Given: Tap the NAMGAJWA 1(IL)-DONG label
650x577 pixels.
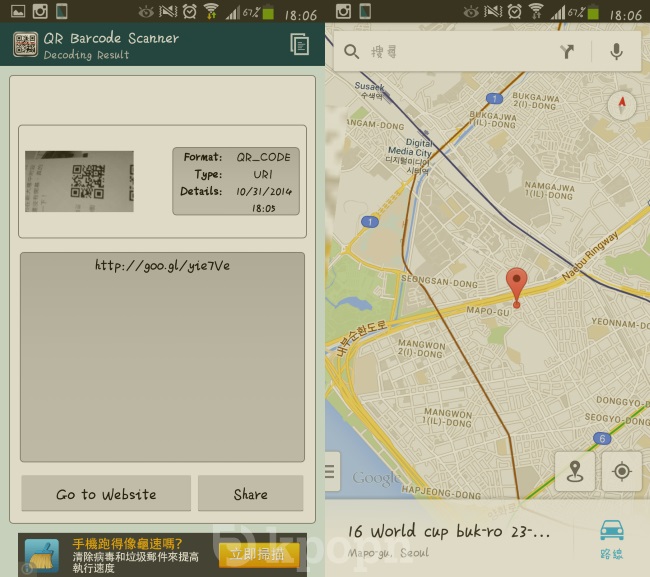Looking at the screenshot, I should point(550,191).
